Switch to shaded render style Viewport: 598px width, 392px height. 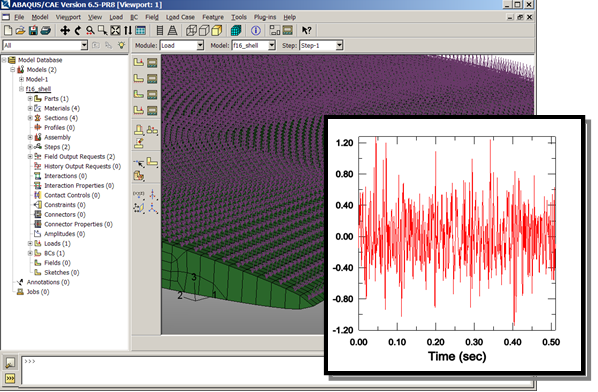click(x=217, y=30)
